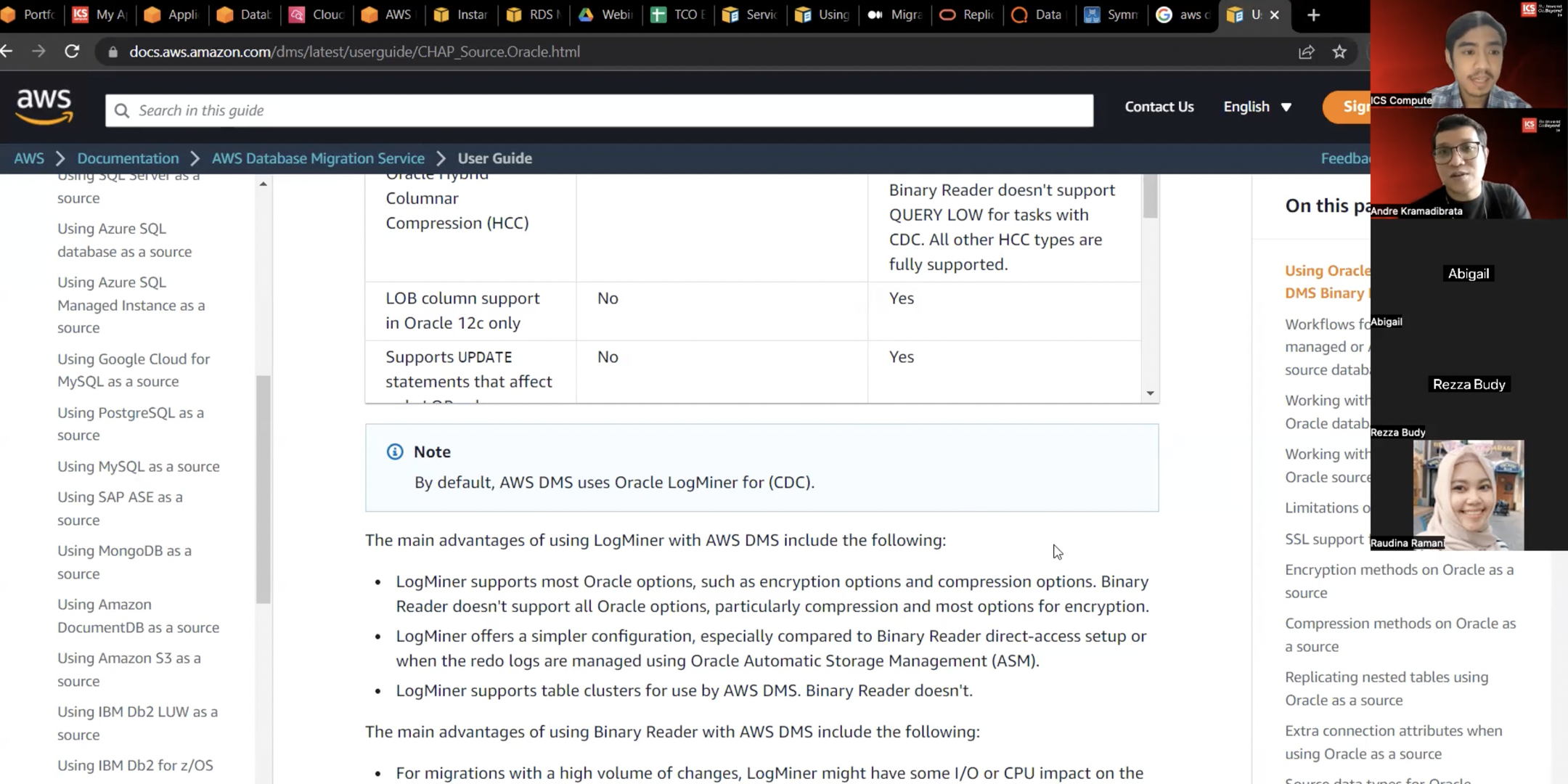Bookmark this page with the star icon
Viewport: 1568px width, 784px height.
1339,52
